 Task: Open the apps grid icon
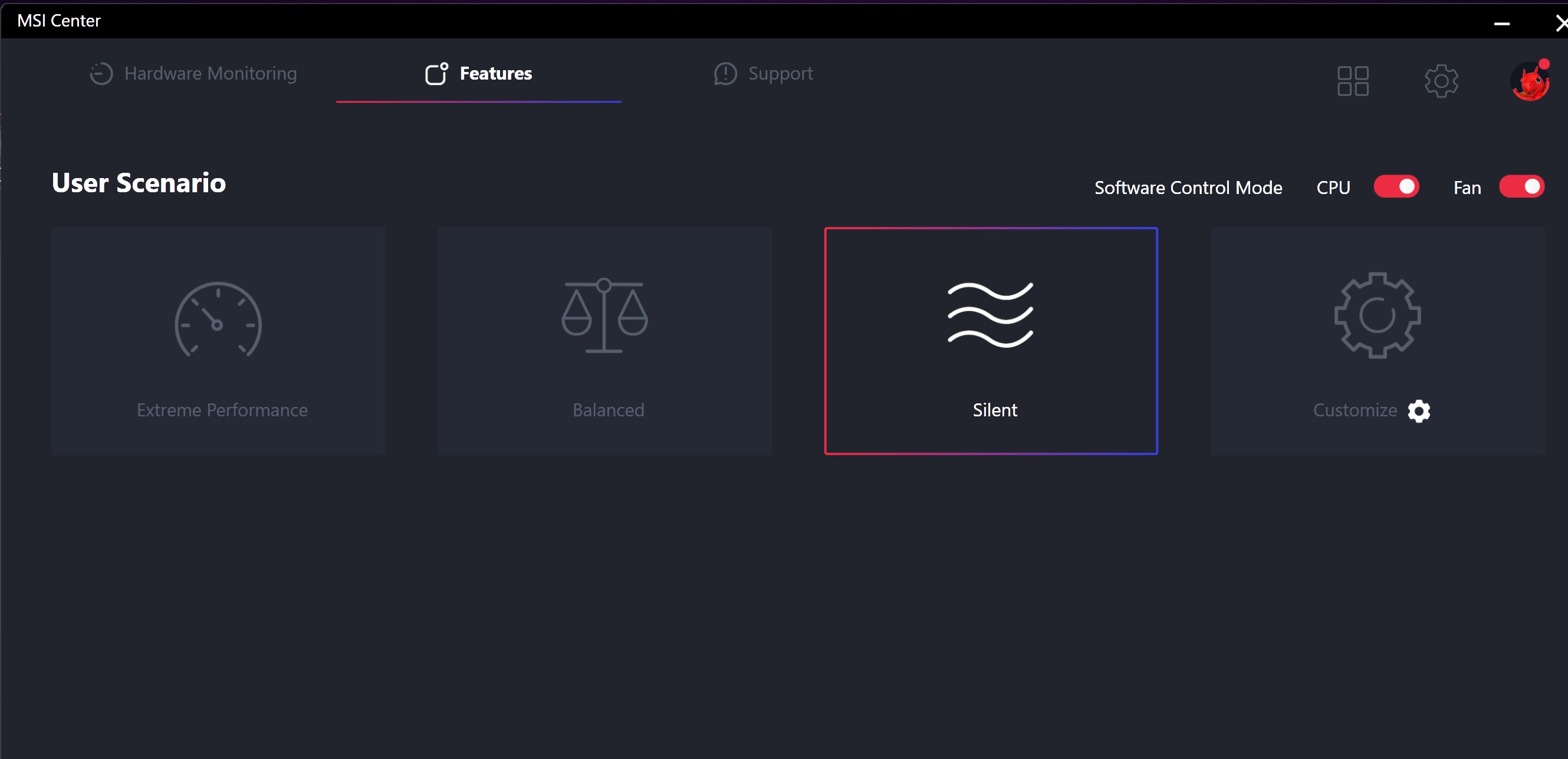pos(1353,81)
